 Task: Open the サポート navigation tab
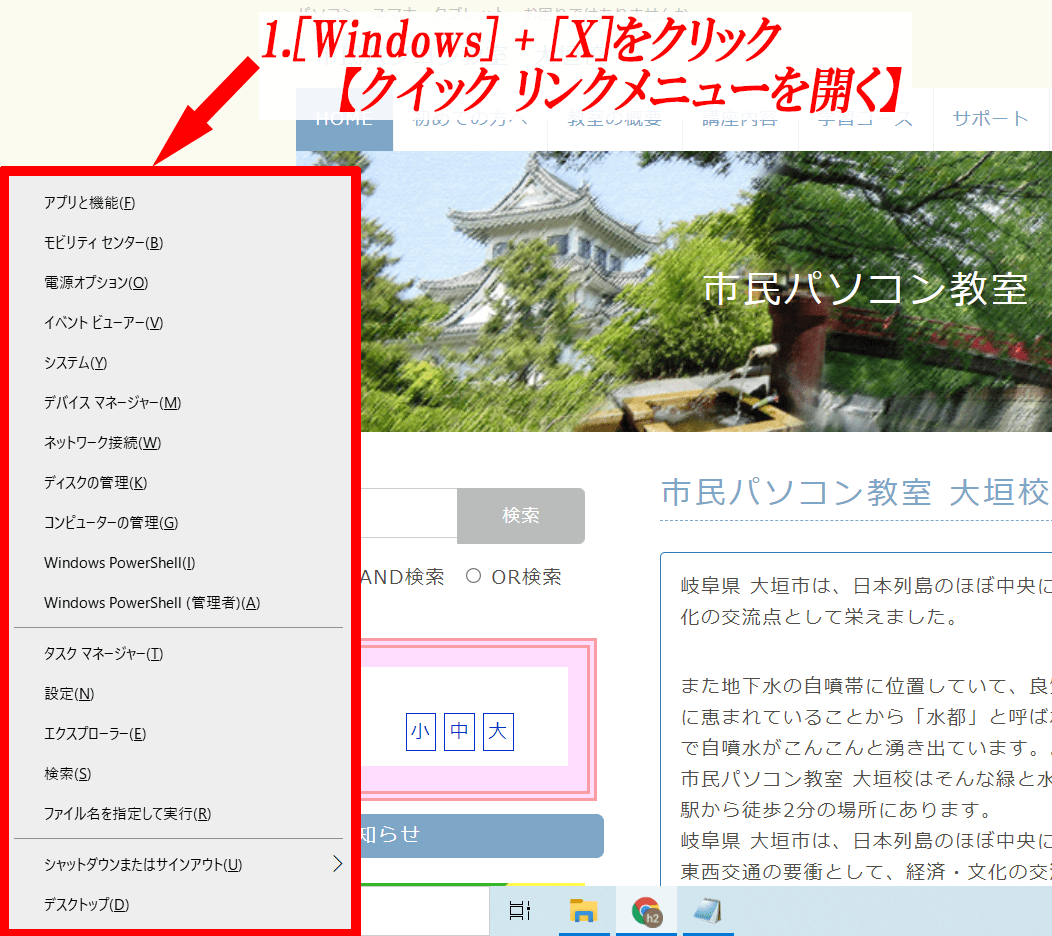990,118
